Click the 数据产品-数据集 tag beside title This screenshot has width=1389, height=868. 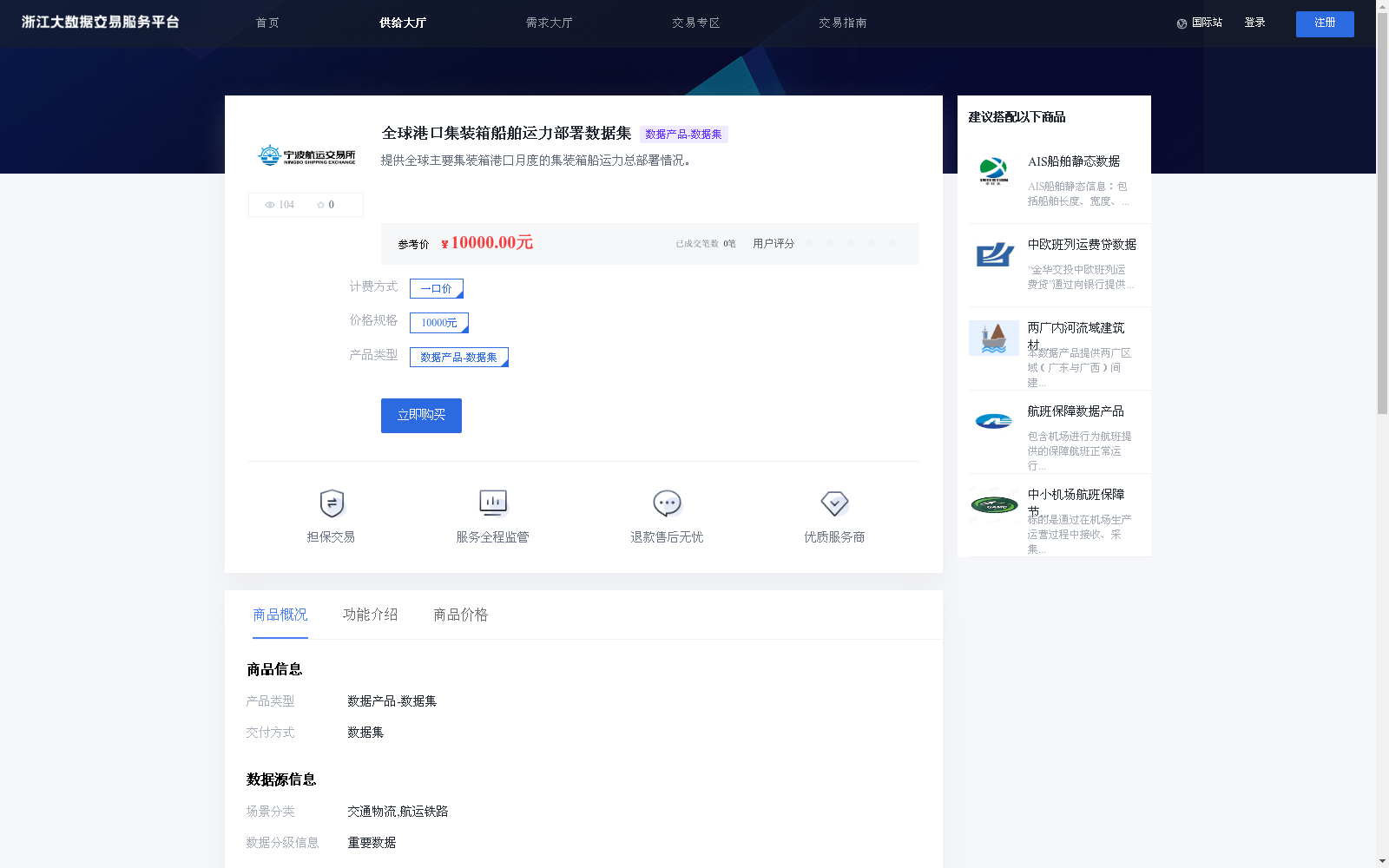tap(683, 135)
